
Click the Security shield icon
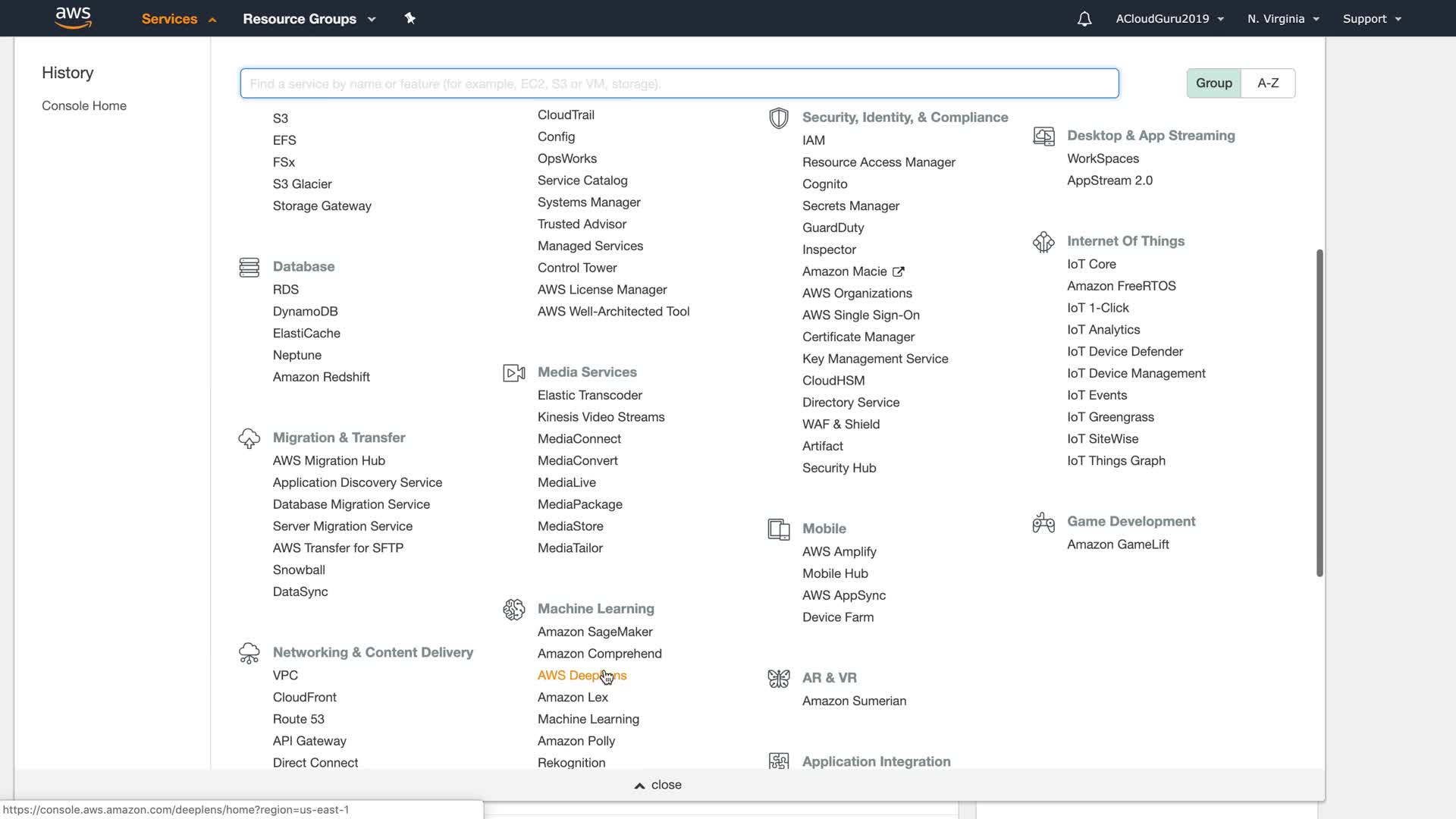[778, 118]
